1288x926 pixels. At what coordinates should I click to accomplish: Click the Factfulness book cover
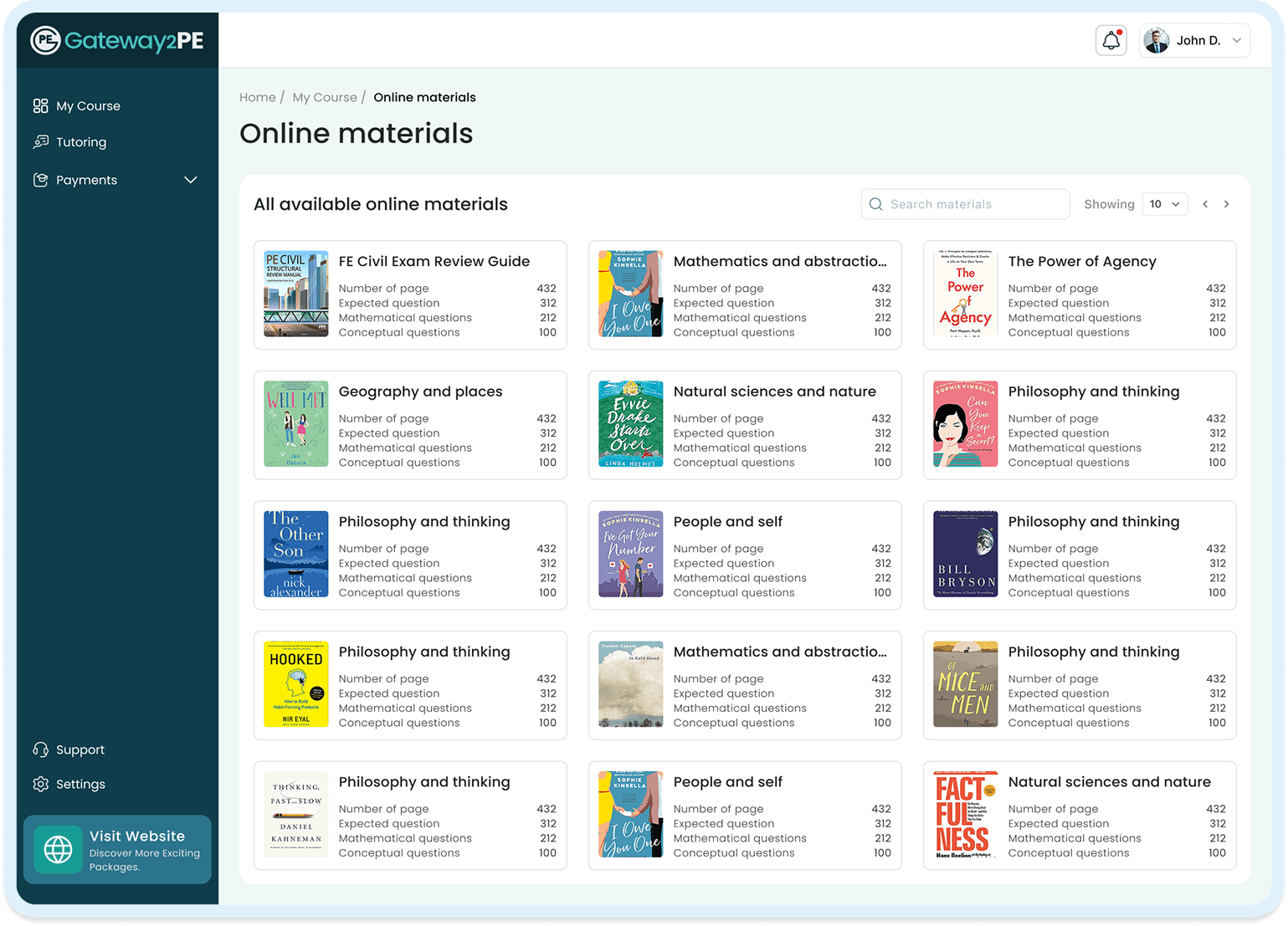[x=965, y=815]
